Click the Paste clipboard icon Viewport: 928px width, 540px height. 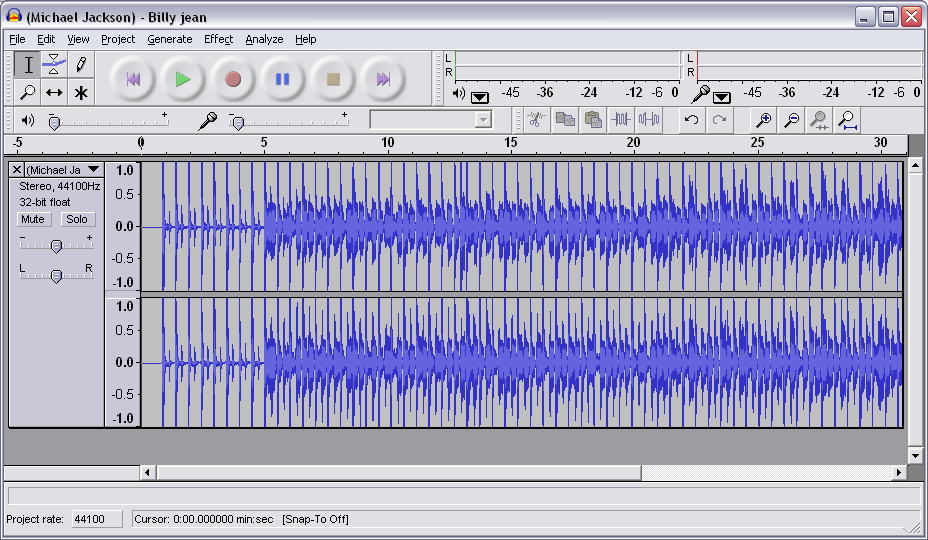[x=593, y=120]
